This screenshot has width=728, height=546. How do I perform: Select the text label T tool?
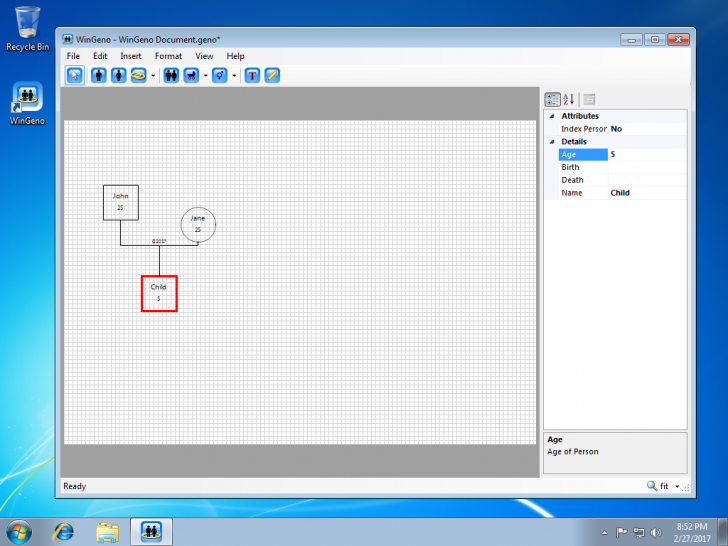[x=252, y=75]
